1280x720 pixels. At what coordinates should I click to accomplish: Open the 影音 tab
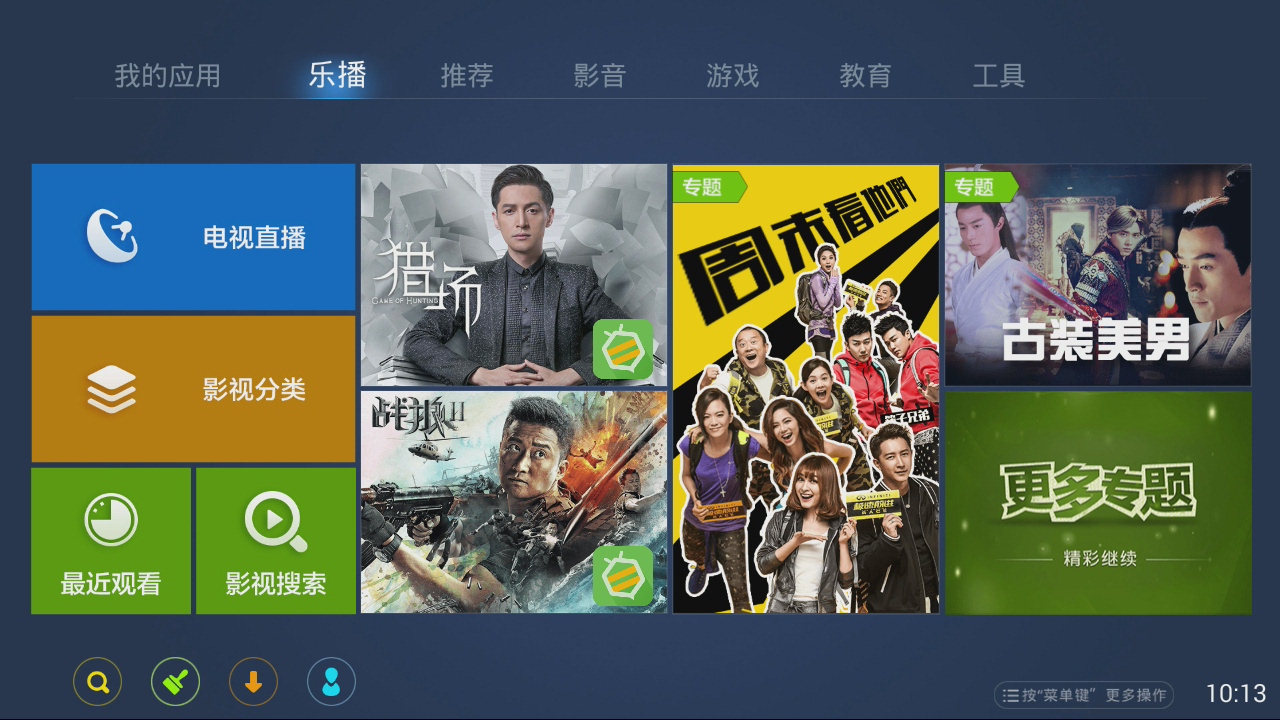tap(600, 76)
